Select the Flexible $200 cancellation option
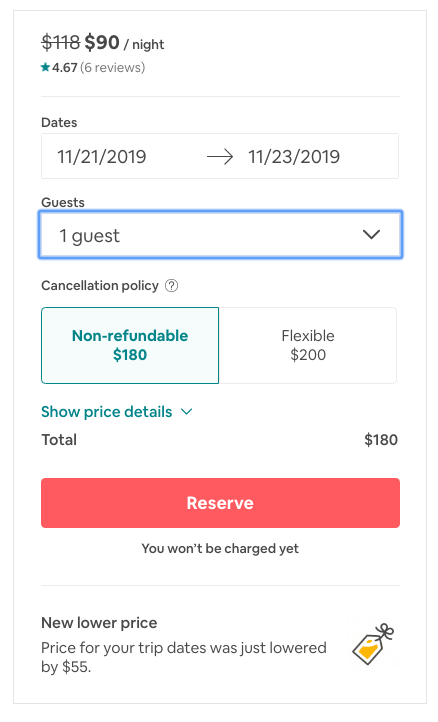This screenshot has width=438, height=722. click(x=308, y=345)
